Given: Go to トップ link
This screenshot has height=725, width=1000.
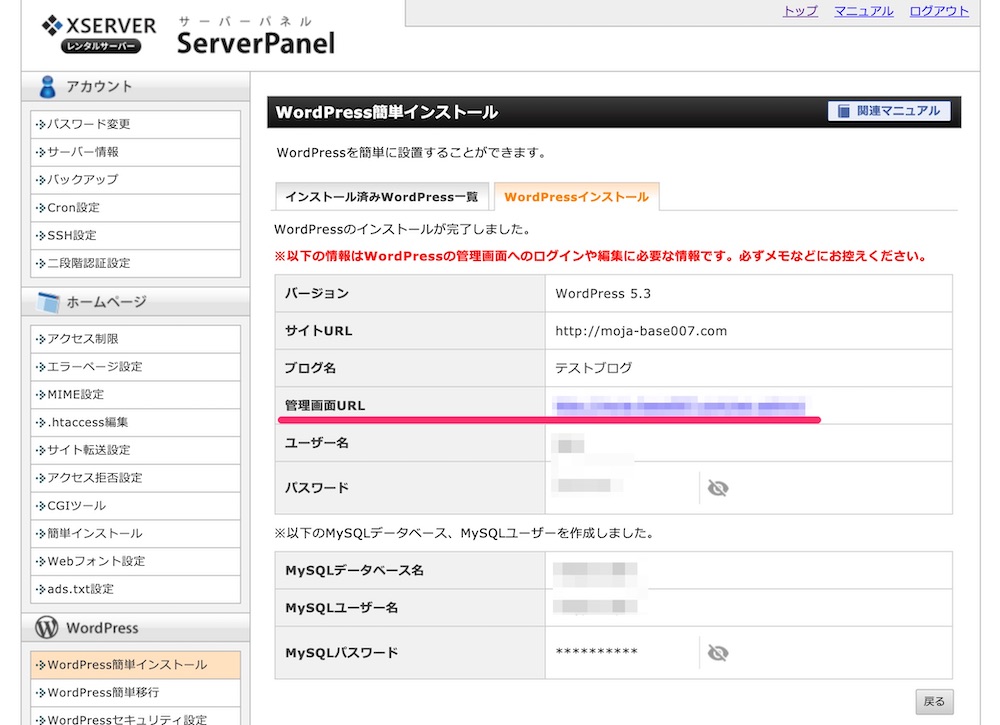Looking at the screenshot, I should point(800,11).
